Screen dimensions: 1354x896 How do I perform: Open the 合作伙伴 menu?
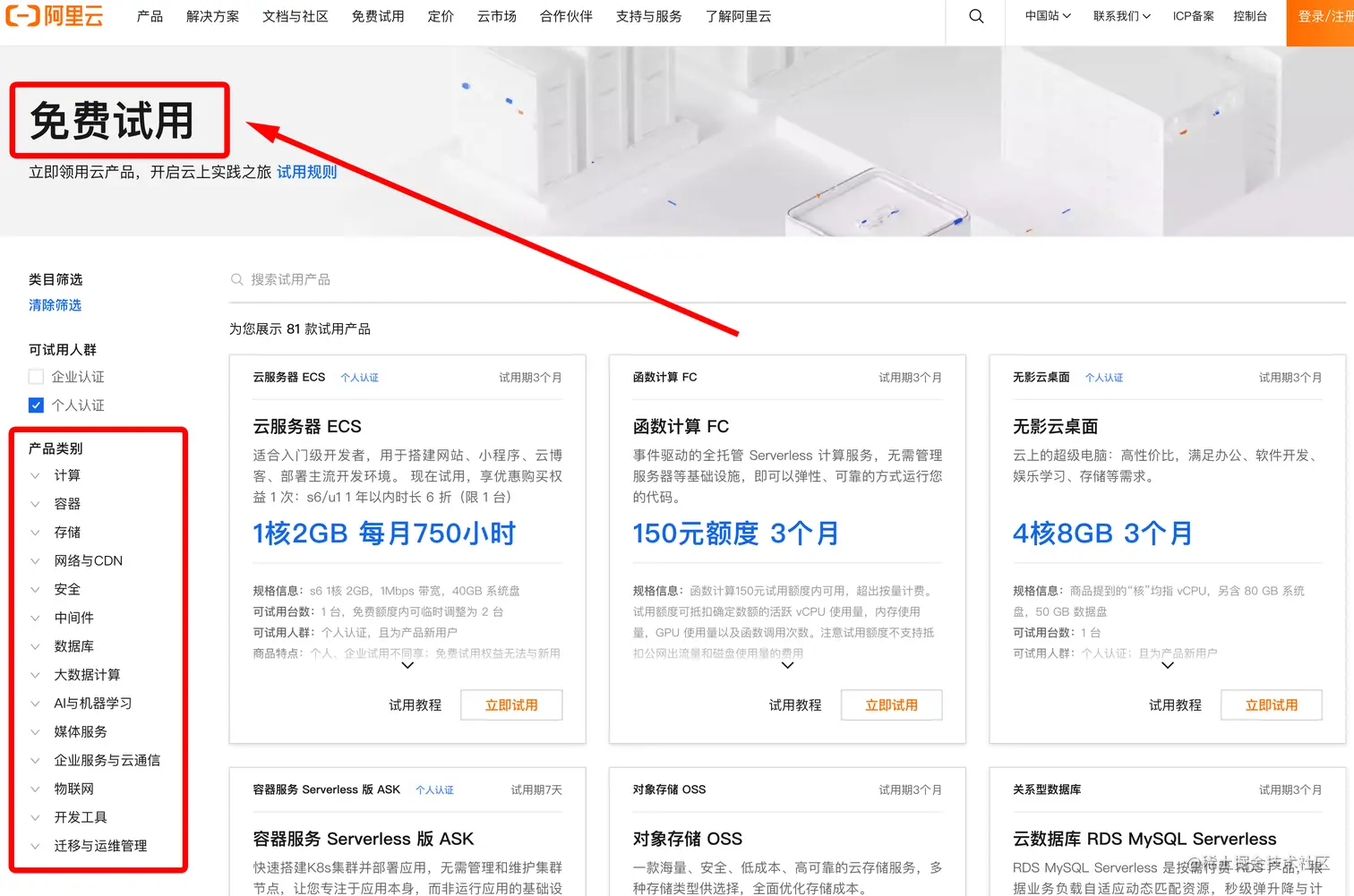coord(566,16)
